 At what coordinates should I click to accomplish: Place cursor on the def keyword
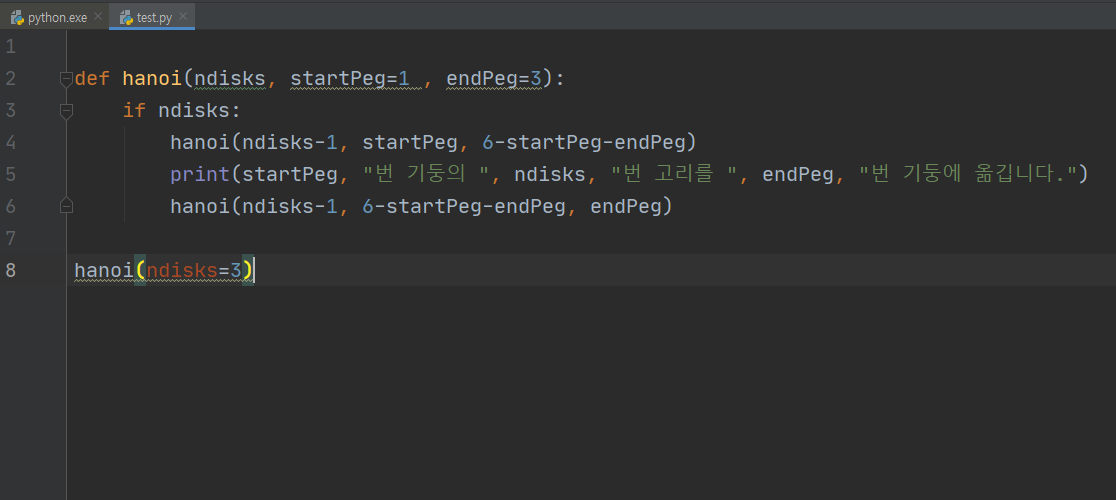pos(93,78)
